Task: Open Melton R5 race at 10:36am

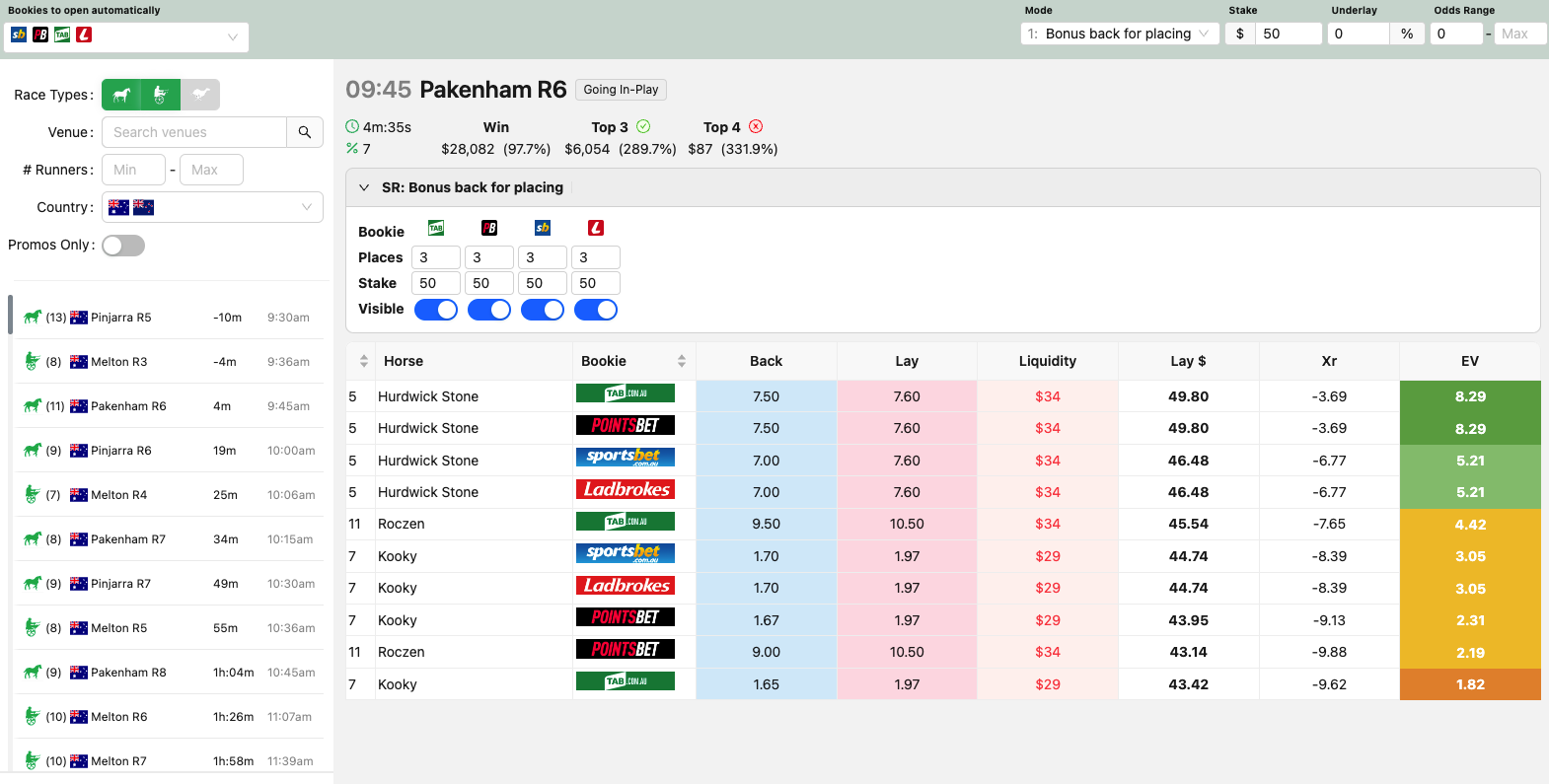Action: (x=170, y=628)
